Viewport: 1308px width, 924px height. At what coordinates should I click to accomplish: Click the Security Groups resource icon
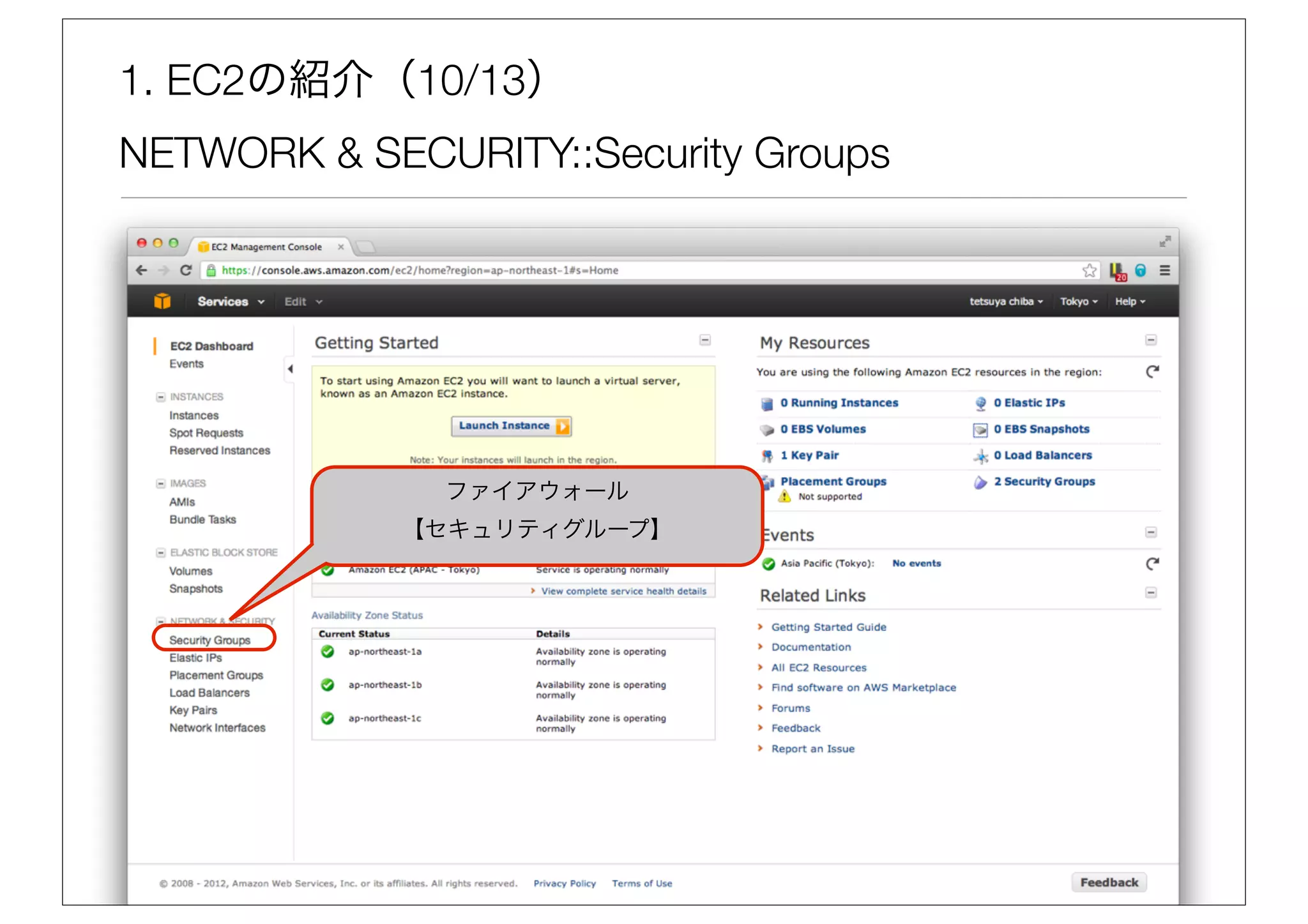980,482
